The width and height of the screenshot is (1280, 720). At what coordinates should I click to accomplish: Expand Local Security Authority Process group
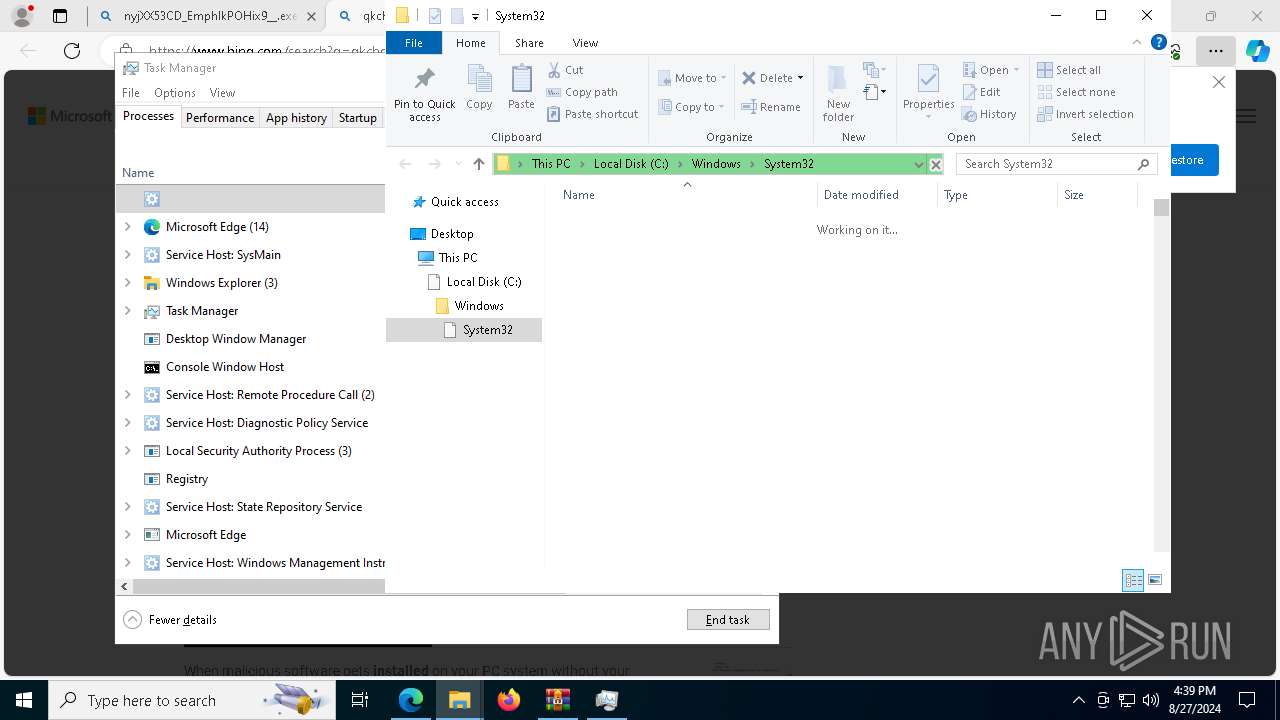click(x=127, y=451)
